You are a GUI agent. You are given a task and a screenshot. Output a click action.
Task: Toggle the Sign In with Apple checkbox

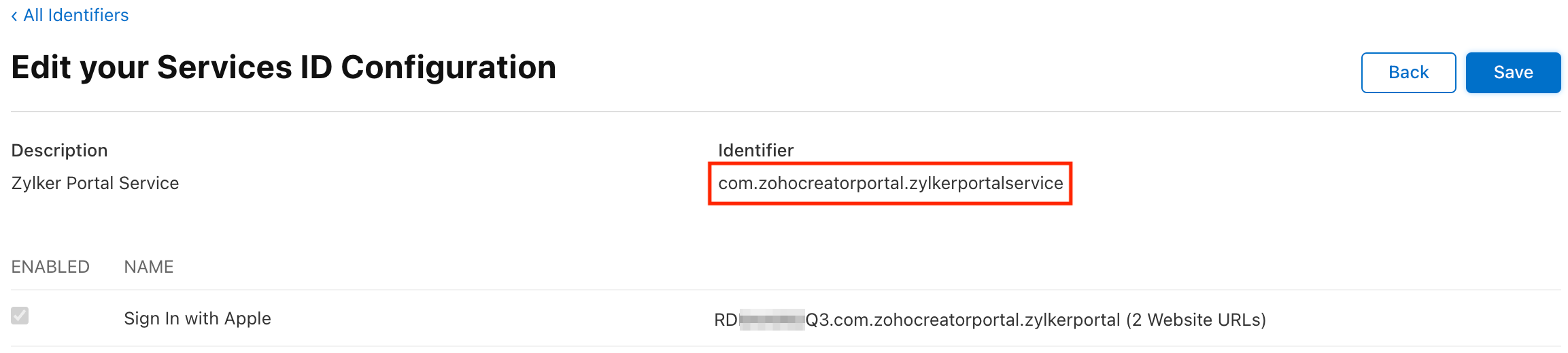tap(20, 316)
